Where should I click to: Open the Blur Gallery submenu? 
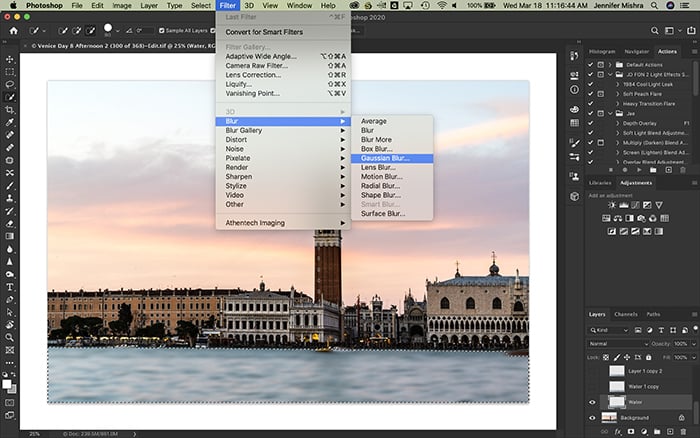(x=283, y=130)
